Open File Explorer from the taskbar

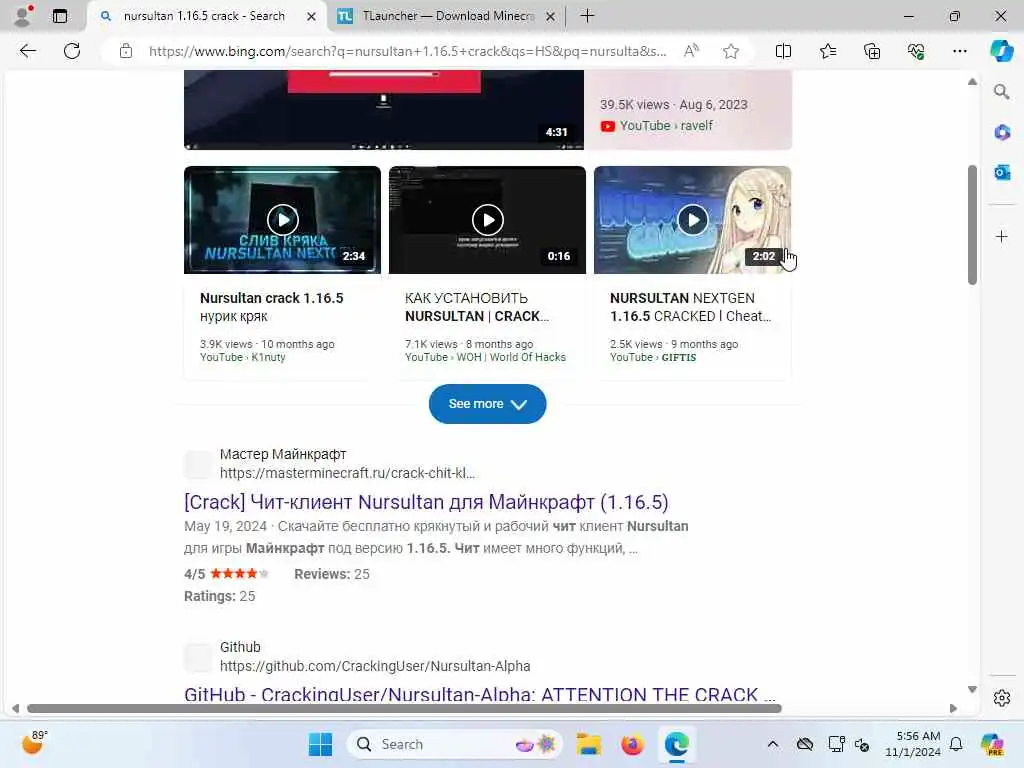tap(588, 744)
